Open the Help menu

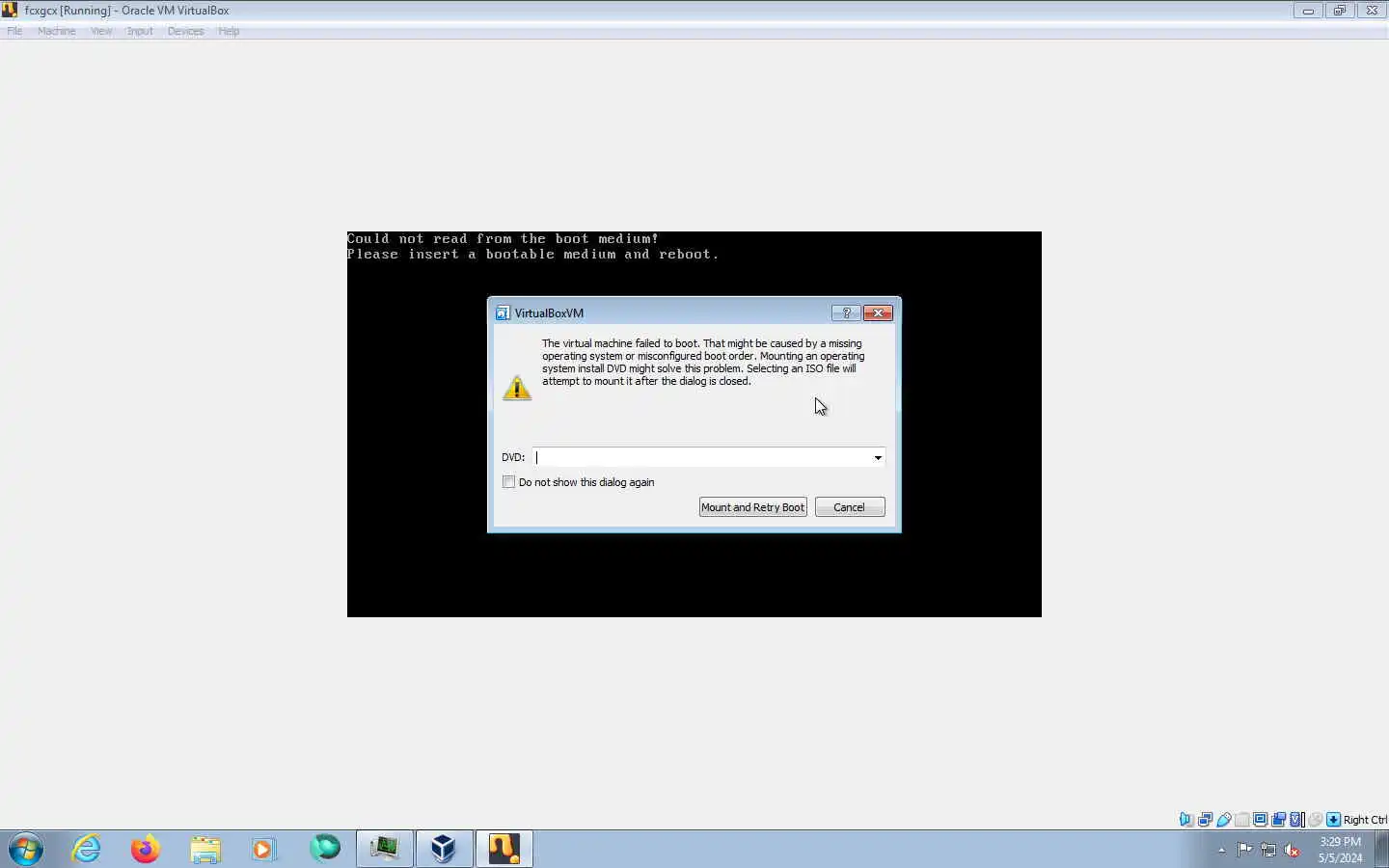[x=229, y=31]
